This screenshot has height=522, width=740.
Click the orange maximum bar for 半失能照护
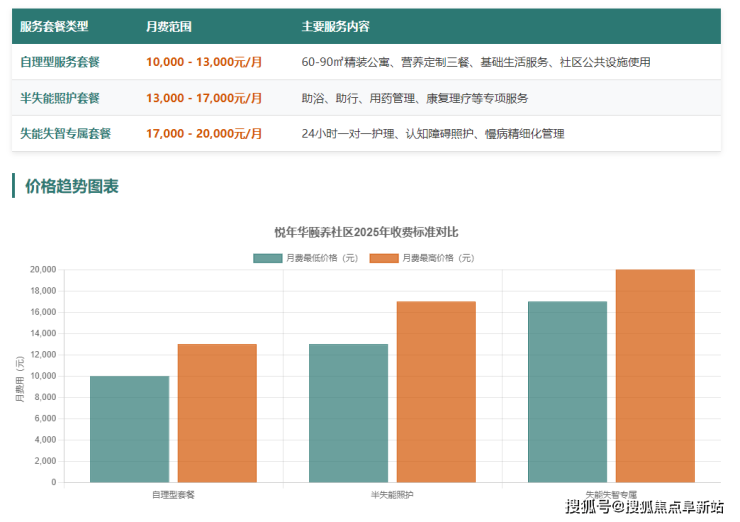436,392
